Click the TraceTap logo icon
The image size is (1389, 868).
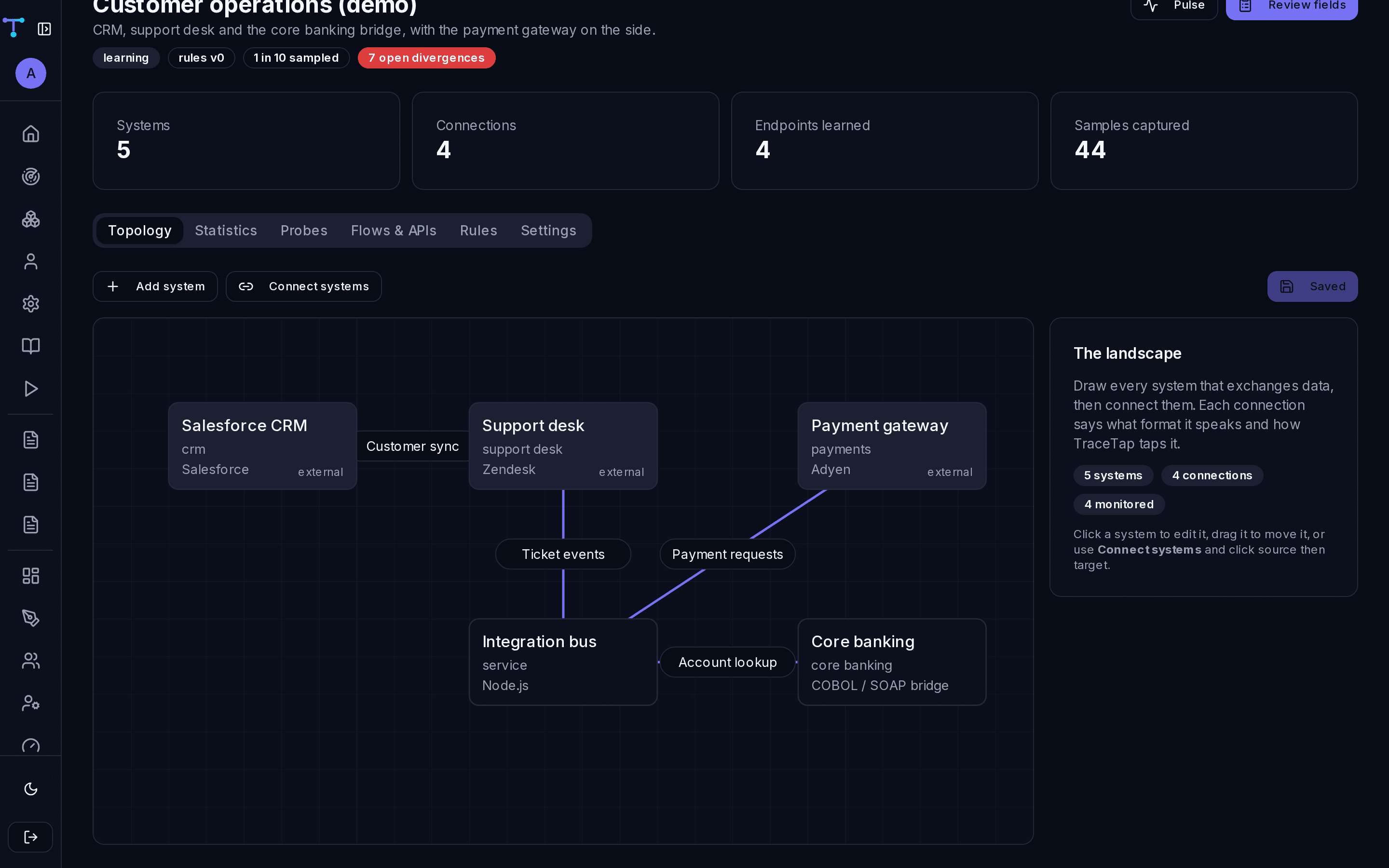(x=13, y=27)
